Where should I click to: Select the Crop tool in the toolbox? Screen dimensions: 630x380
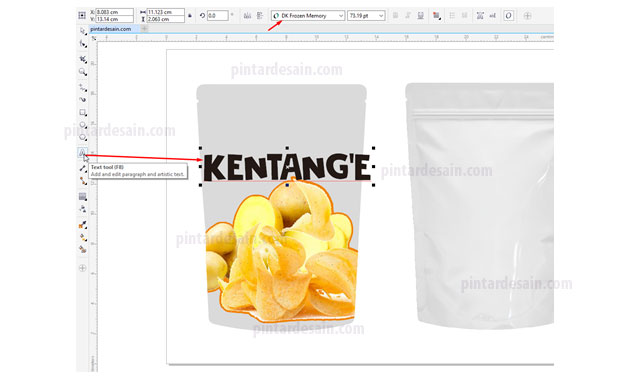(82, 59)
